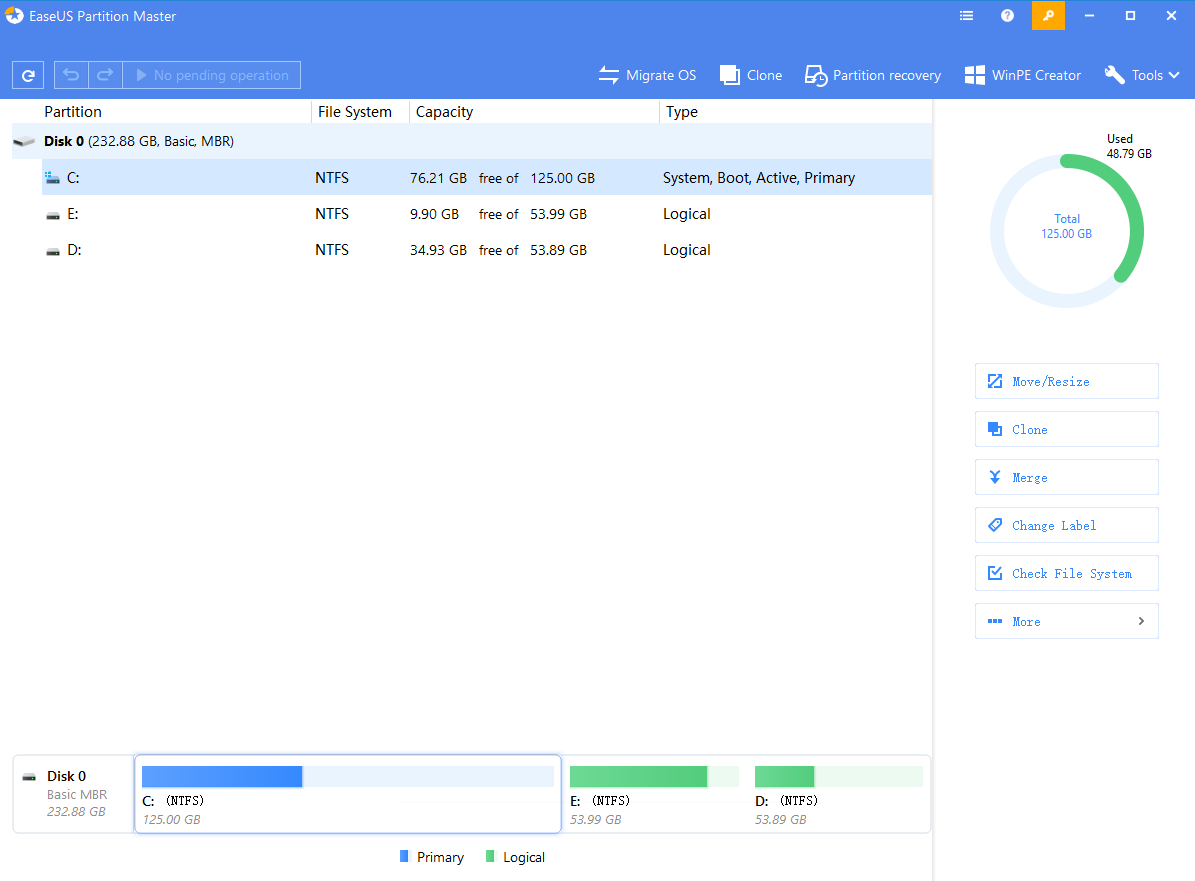This screenshot has width=1195, height=881.
Task: Open the task list icon in title bar
Action: [x=966, y=16]
